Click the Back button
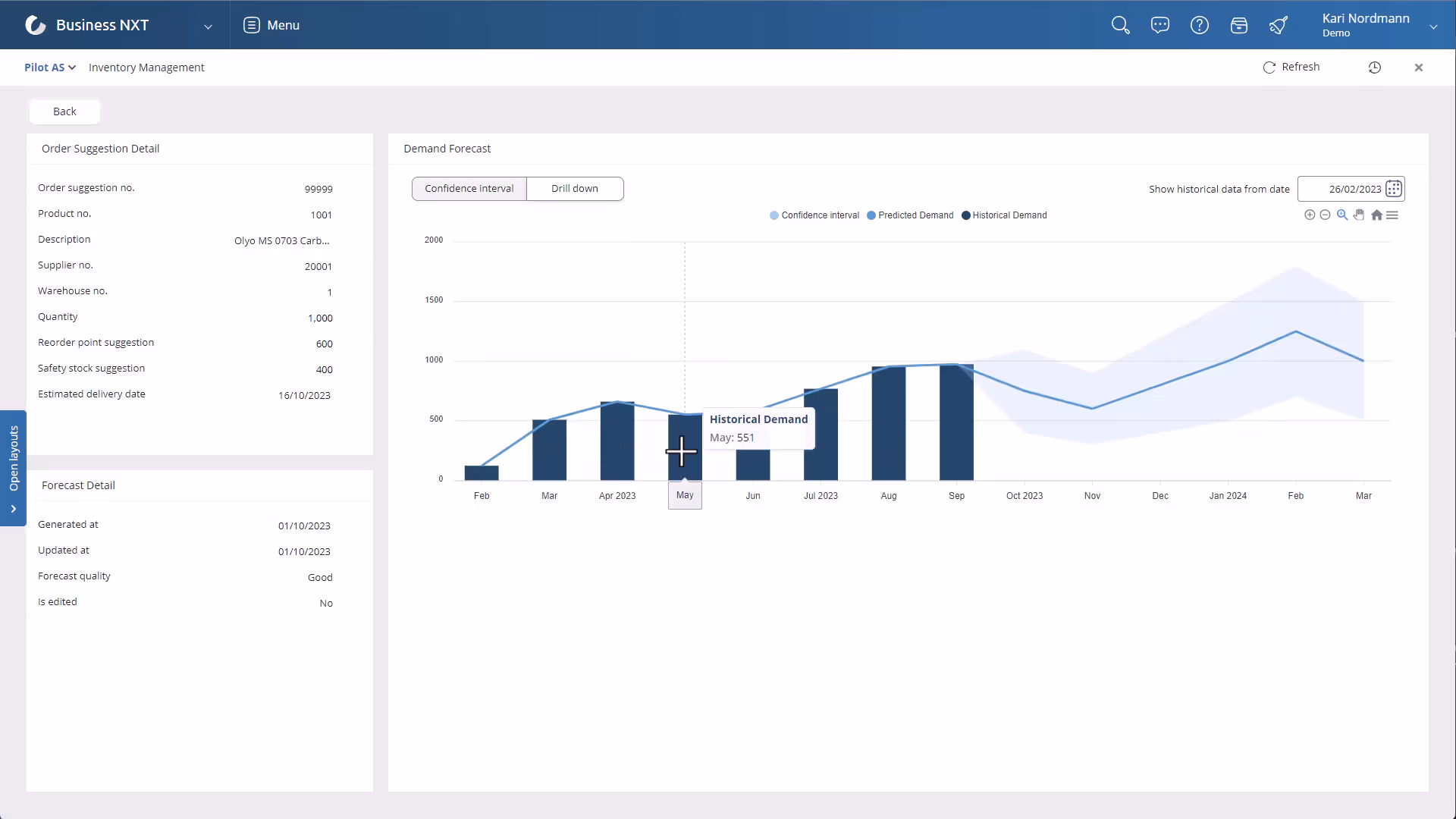This screenshot has height=819, width=1456. 64,111
